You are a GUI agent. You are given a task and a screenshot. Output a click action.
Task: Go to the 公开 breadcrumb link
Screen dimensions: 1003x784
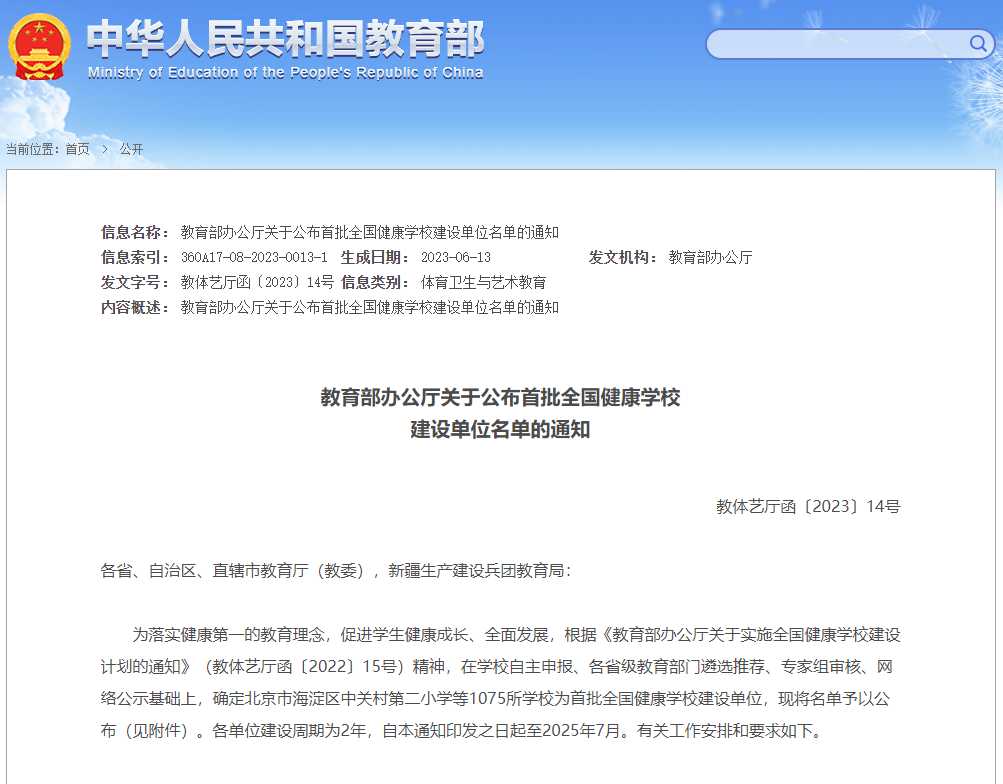tap(131, 149)
